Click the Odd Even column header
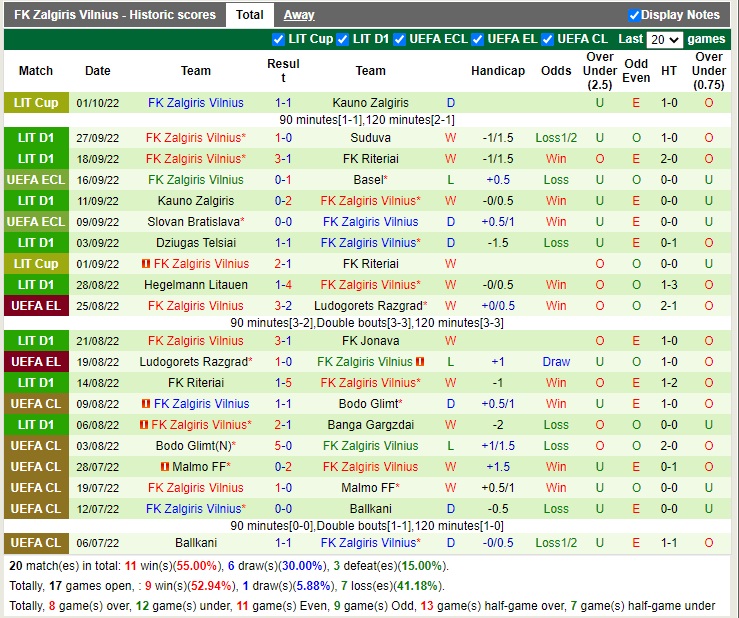Image resolution: width=739 pixels, height=618 pixels. tap(636, 71)
